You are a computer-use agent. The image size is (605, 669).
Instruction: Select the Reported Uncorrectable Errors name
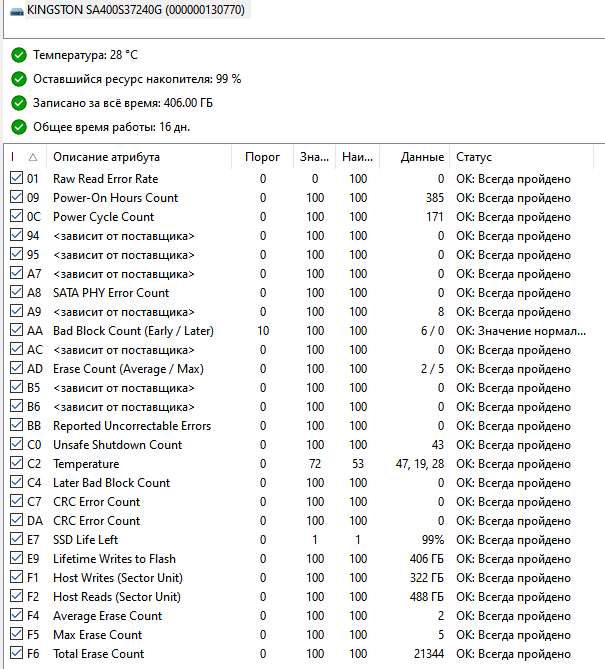click(x=132, y=426)
